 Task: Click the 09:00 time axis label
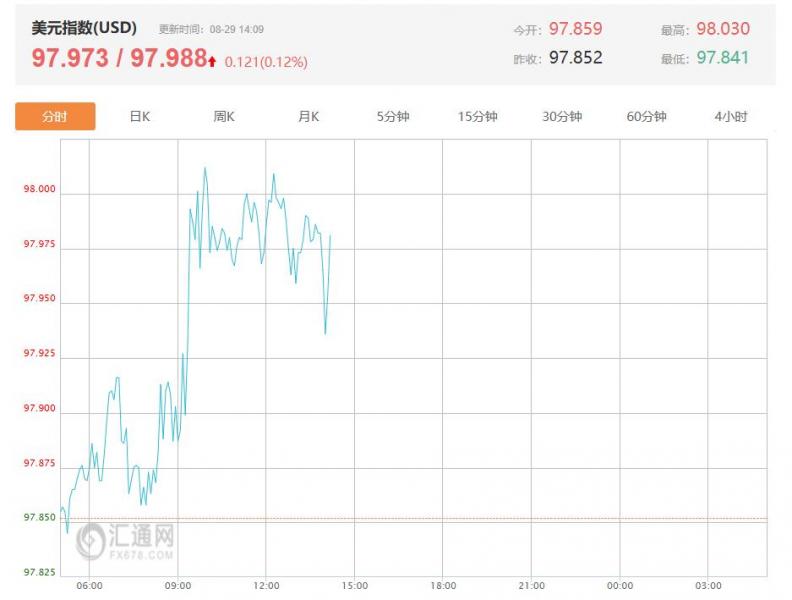(178, 585)
